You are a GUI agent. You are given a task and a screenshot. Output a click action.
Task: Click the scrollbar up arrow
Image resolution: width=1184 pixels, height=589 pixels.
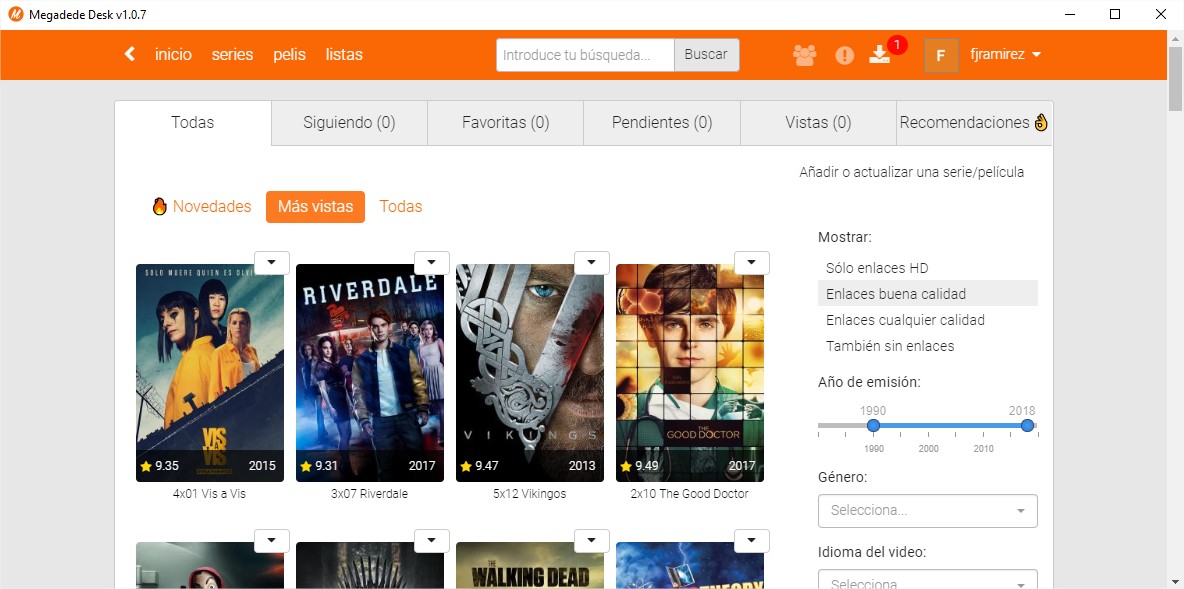[1176, 37]
